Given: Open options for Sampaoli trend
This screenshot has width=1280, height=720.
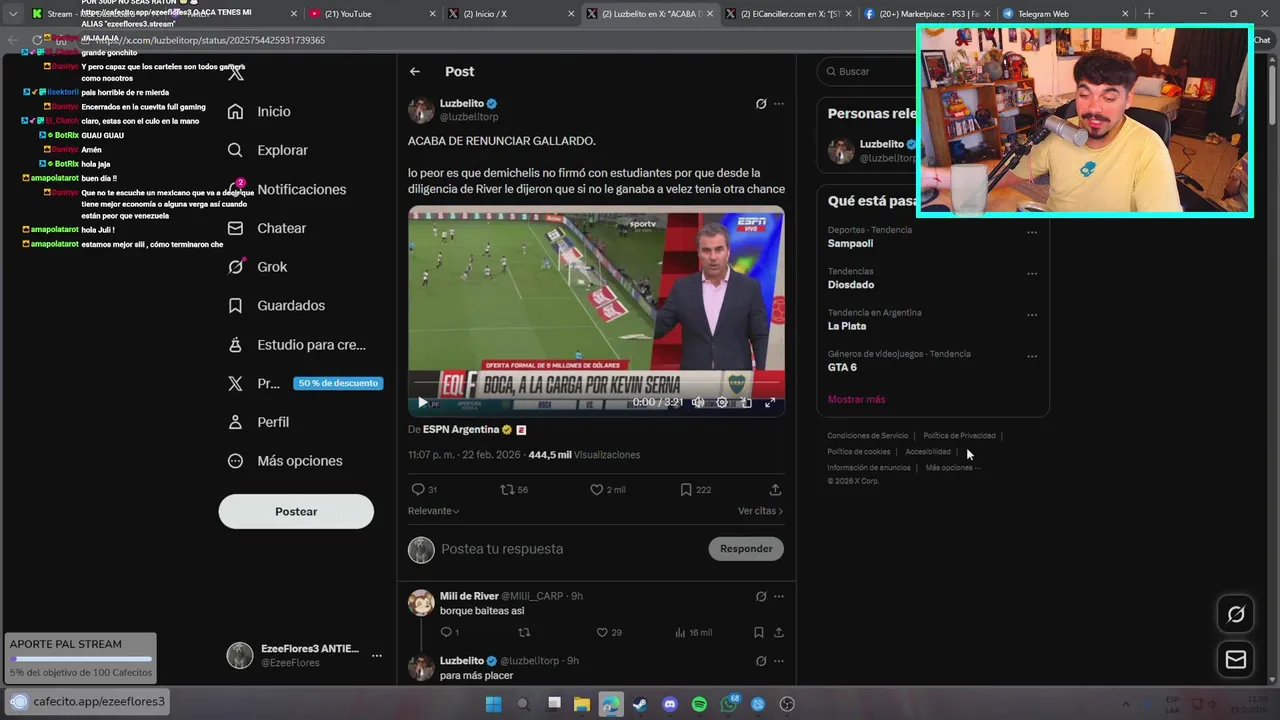Looking at the screenshot, I should pyautogui.click(x=1032, y=233).
